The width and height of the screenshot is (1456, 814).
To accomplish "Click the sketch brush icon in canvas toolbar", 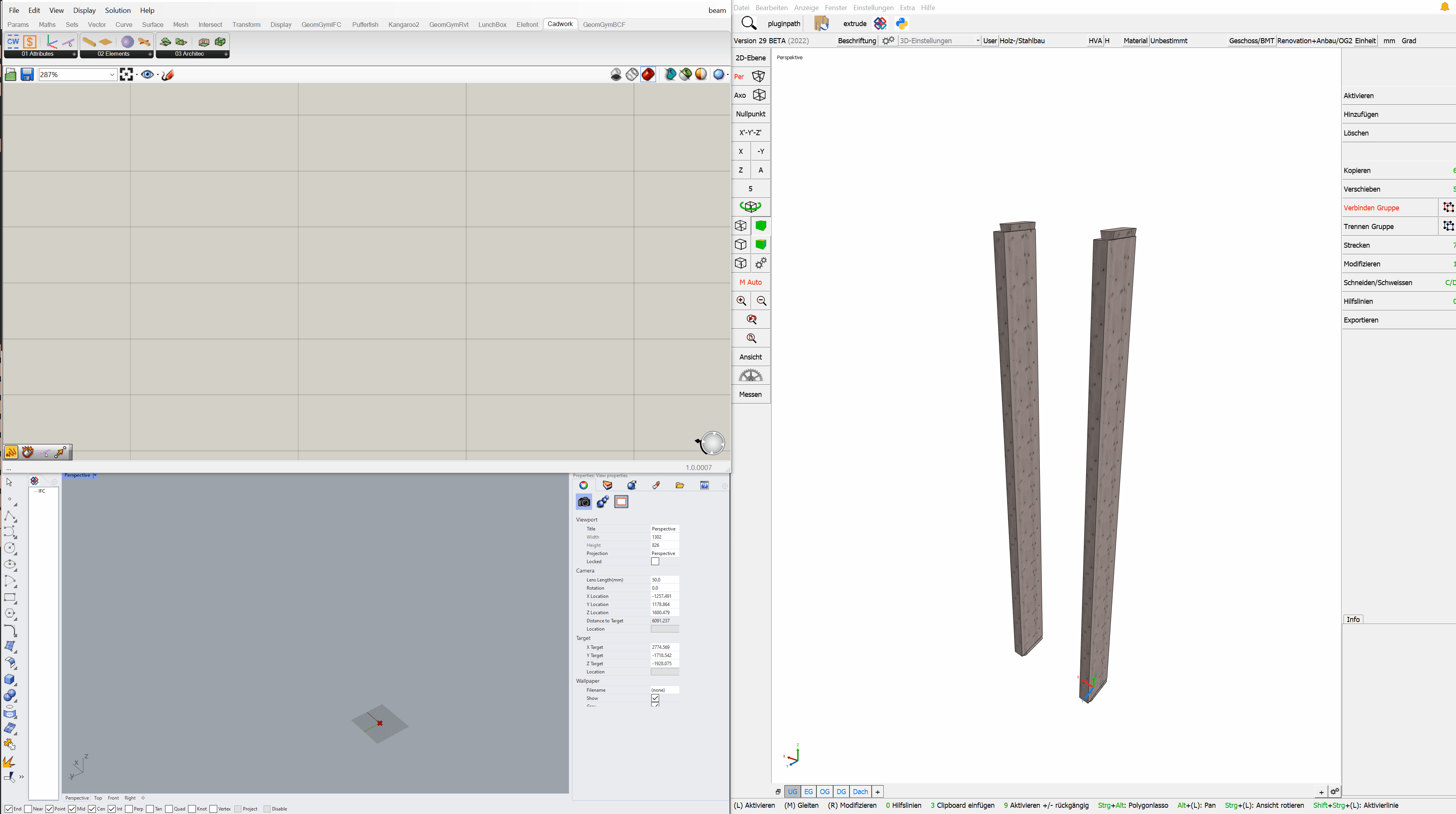I will 168,75.
